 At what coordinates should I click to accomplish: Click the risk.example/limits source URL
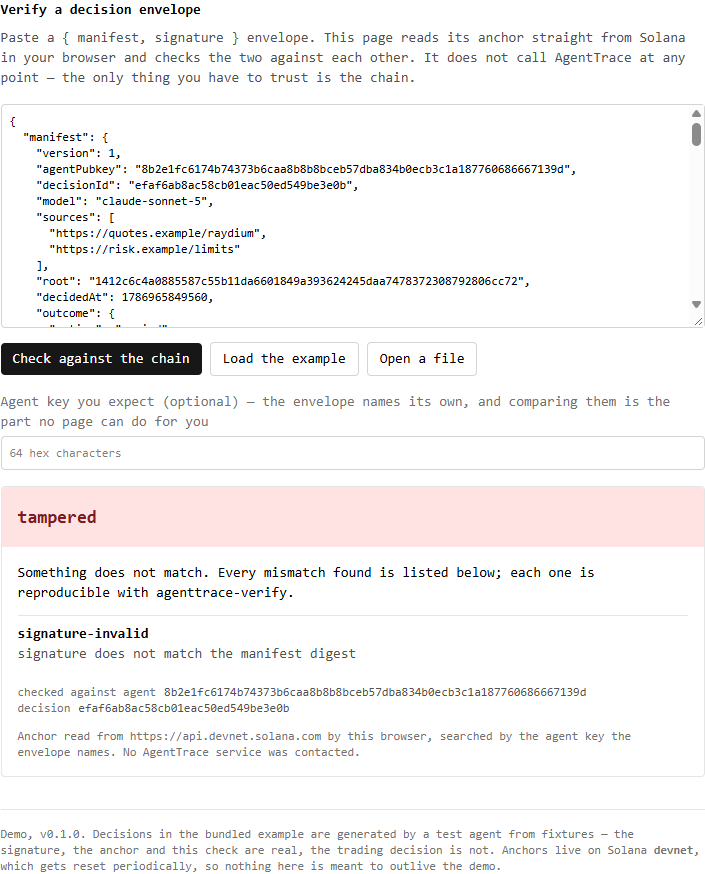(x=145, y=250)
